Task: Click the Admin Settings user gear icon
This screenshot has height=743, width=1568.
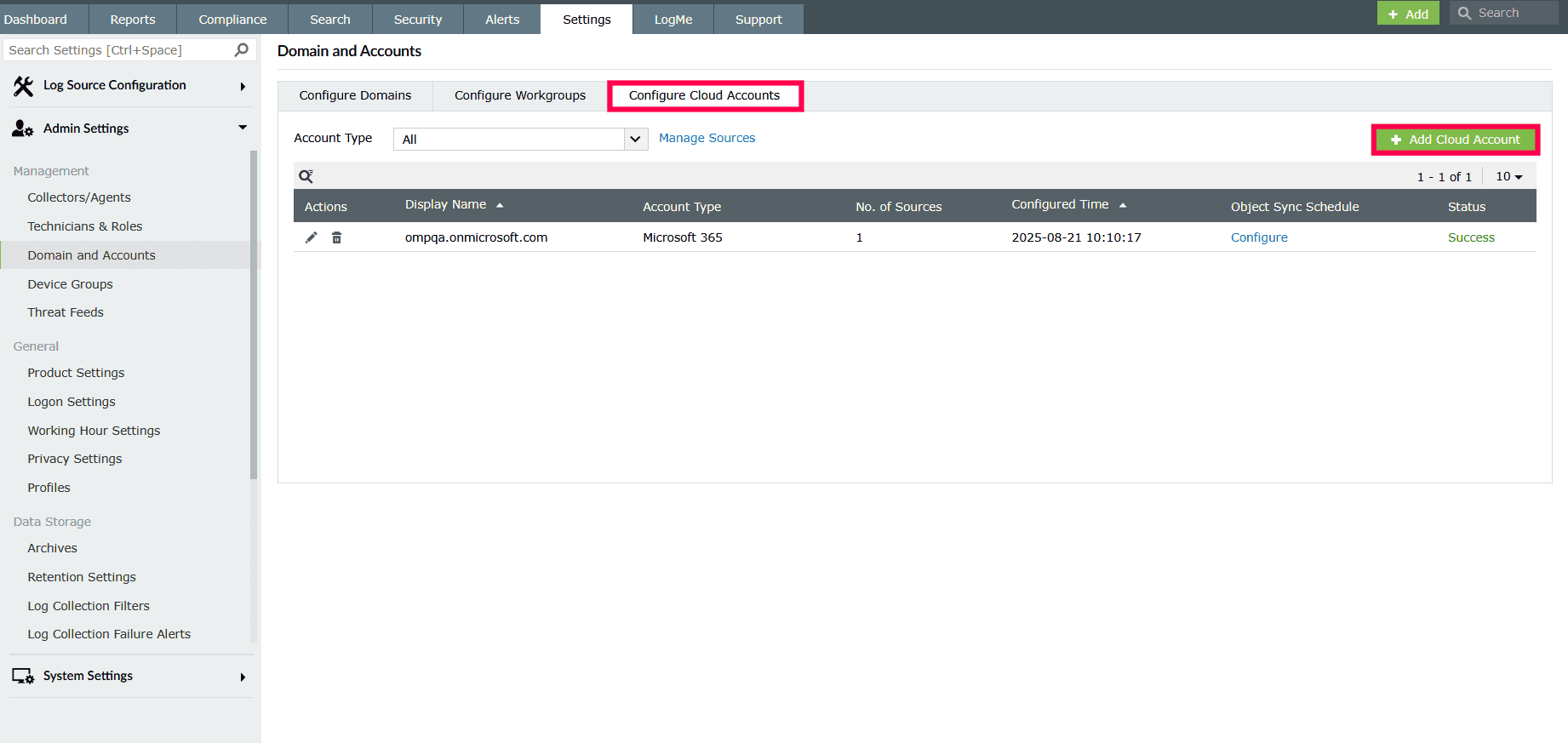Action: click(x=23, y=129)
